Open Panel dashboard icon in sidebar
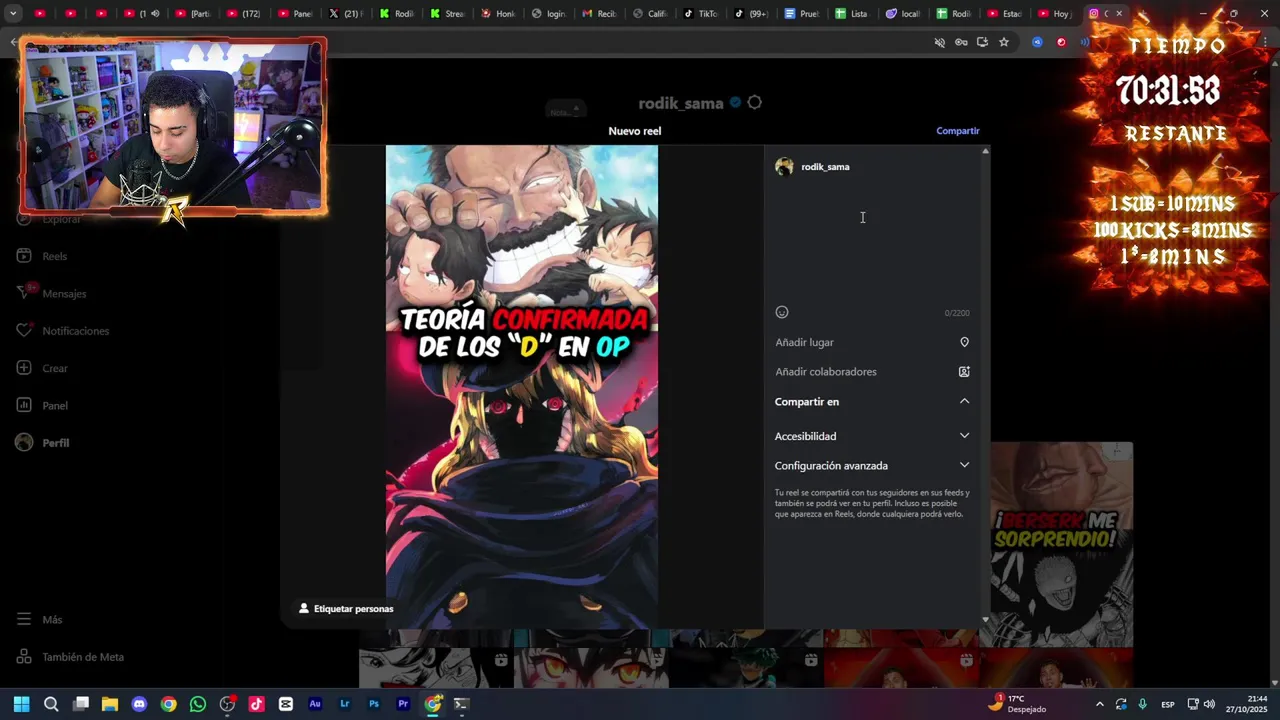 coord(24,405)
